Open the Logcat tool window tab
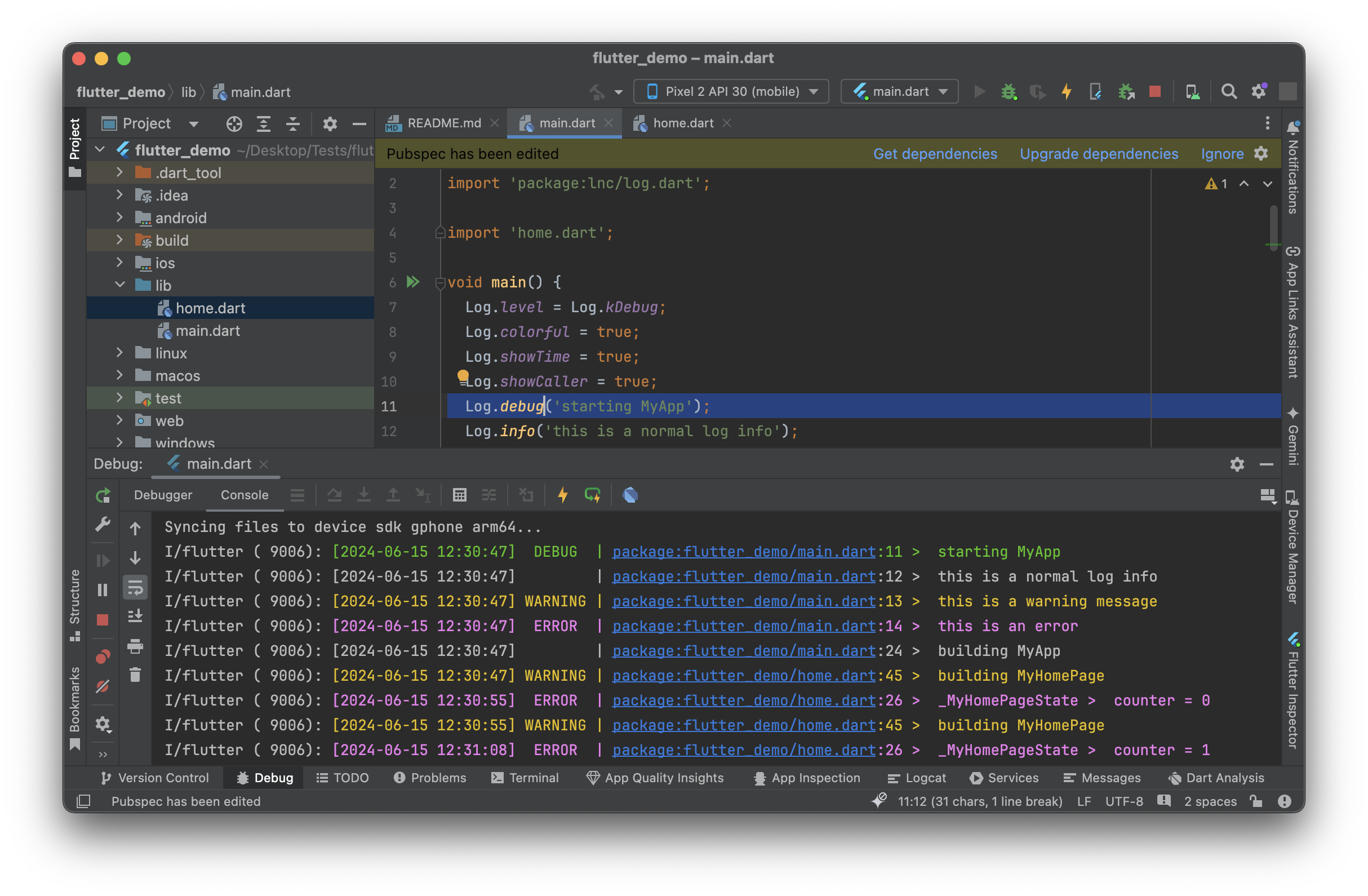This screenshot has width=1368, height=896. click(917, 778)
